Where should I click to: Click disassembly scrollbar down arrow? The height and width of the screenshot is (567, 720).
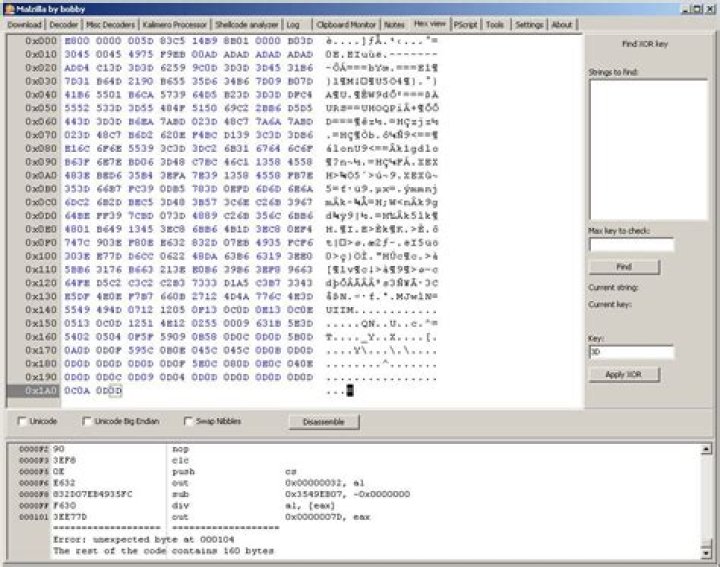tap(707, 553)
